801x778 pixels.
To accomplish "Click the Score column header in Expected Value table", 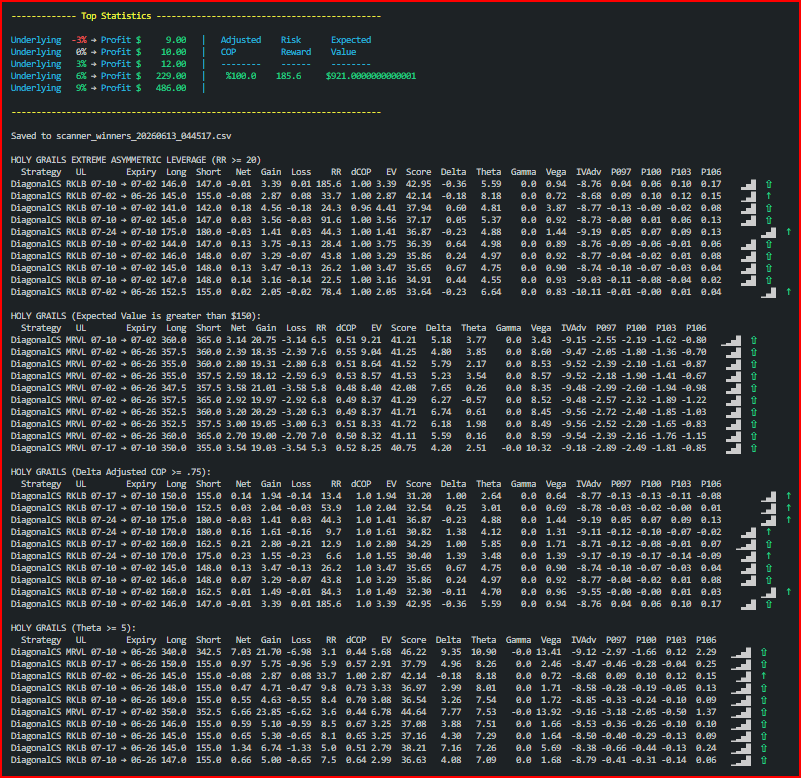I will [x=404, y=328].
